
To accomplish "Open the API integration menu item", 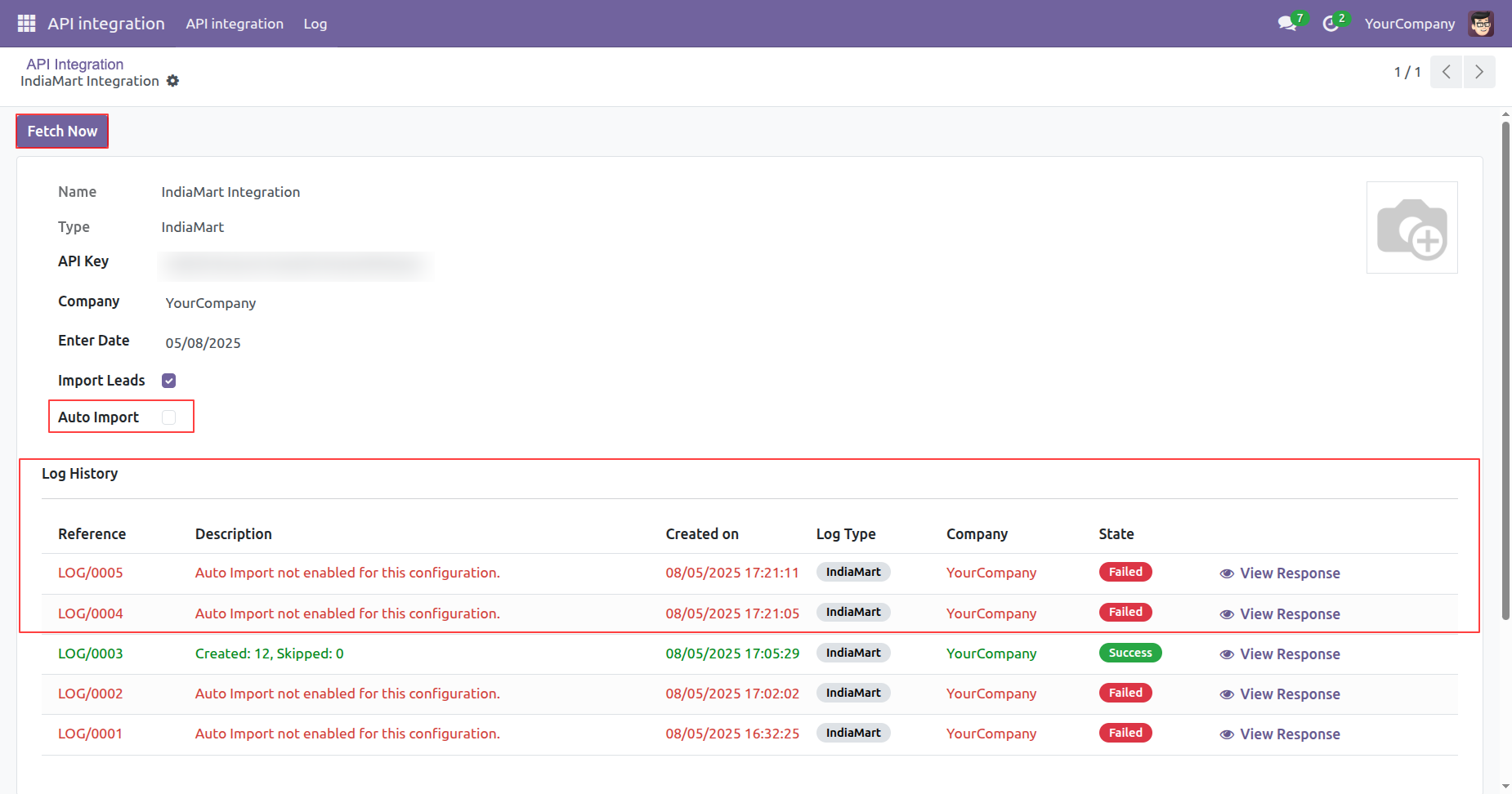I will point(235,24).
